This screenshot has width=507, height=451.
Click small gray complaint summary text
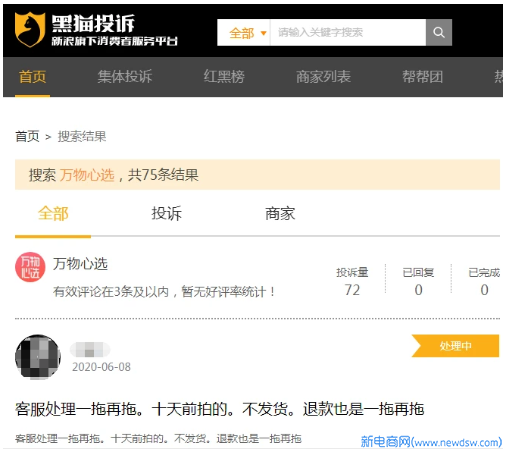point(158,438)
